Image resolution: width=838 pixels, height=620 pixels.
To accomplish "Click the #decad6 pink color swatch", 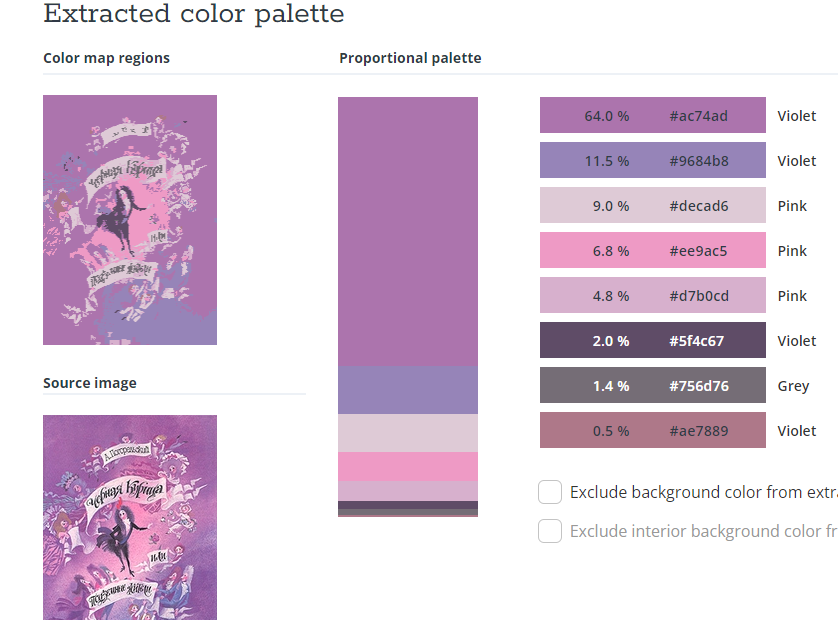I will [653, 205].
